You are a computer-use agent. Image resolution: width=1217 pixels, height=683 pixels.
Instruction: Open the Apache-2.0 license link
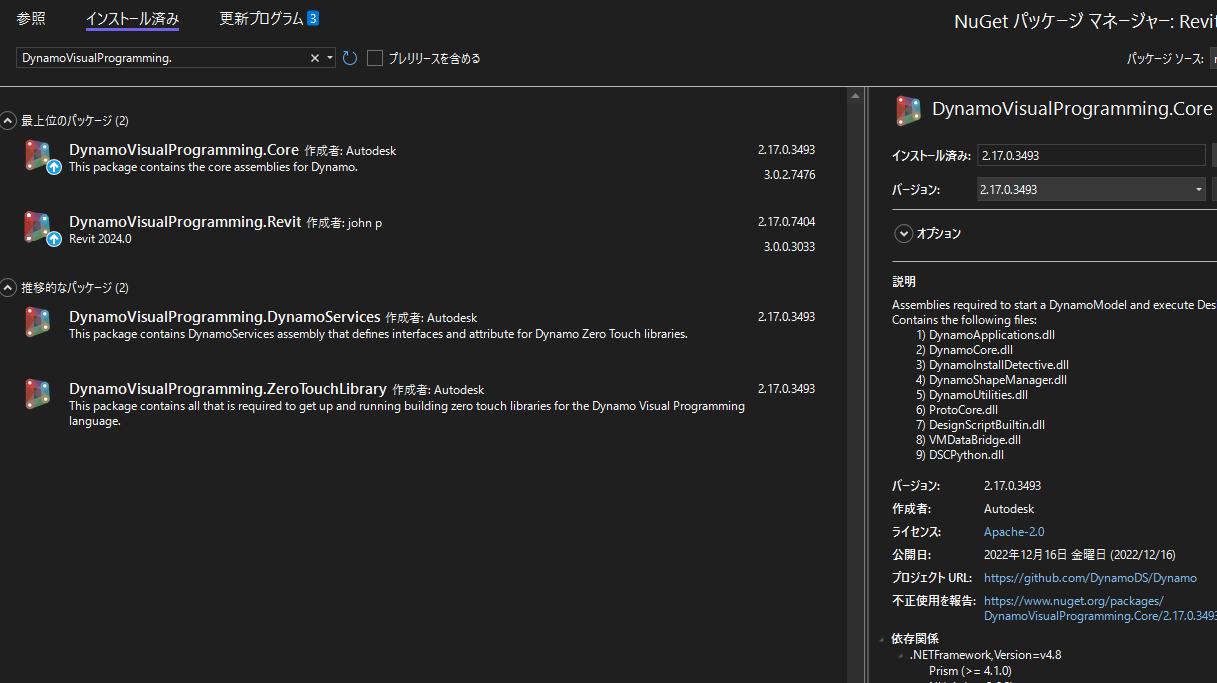click(x=1014, y=532)
